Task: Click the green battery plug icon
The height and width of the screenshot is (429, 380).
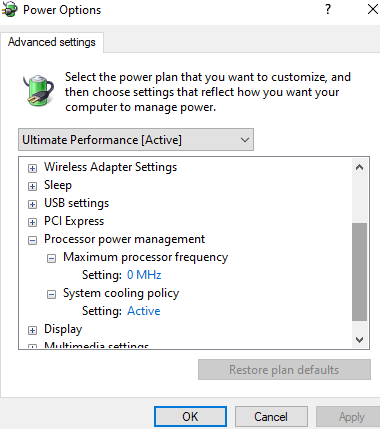Action: 39,90
